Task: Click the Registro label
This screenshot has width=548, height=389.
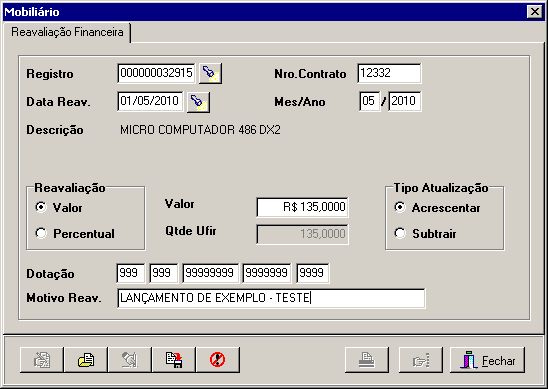Action: pos(50,74)
